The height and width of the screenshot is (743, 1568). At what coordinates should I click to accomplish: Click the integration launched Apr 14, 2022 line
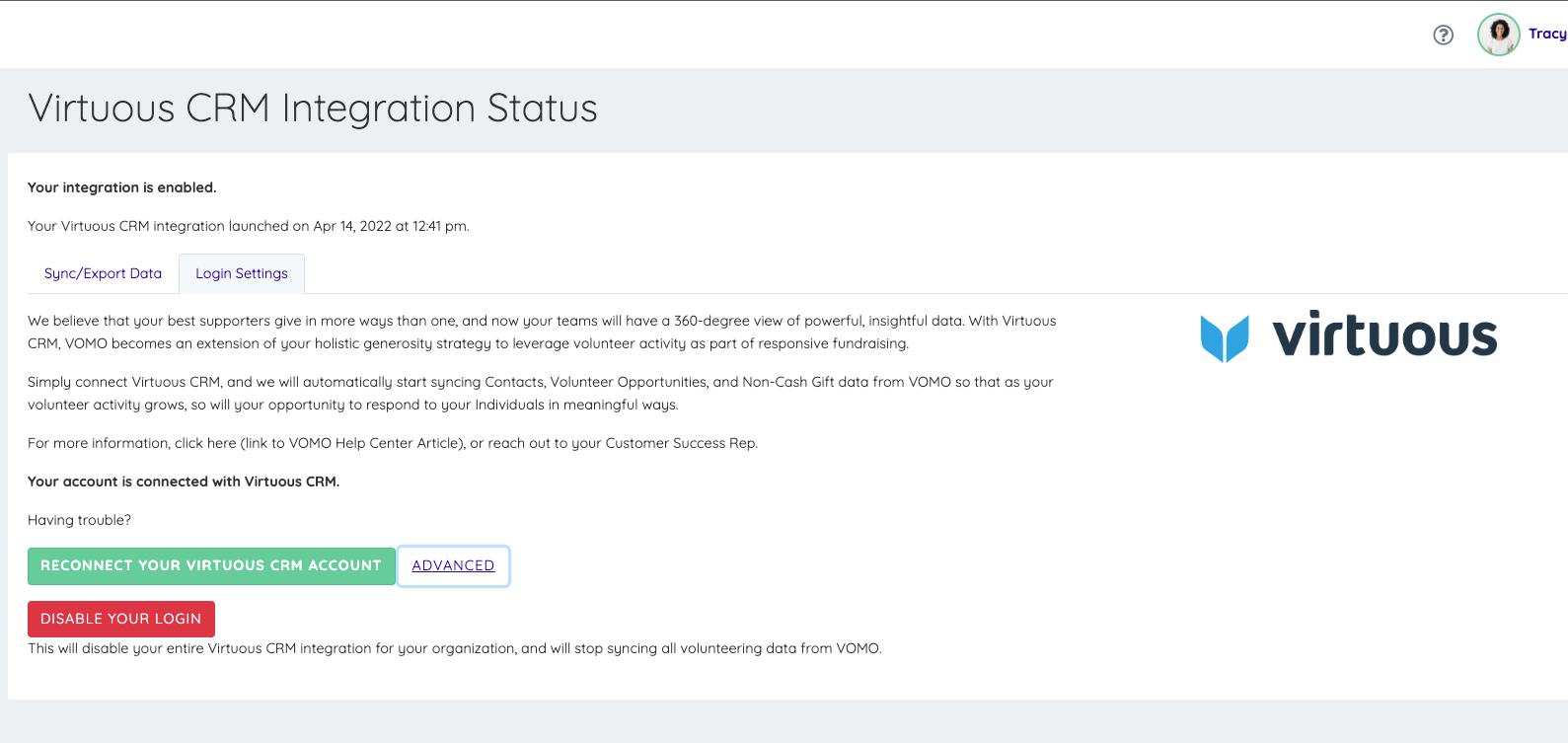point(249,226)
